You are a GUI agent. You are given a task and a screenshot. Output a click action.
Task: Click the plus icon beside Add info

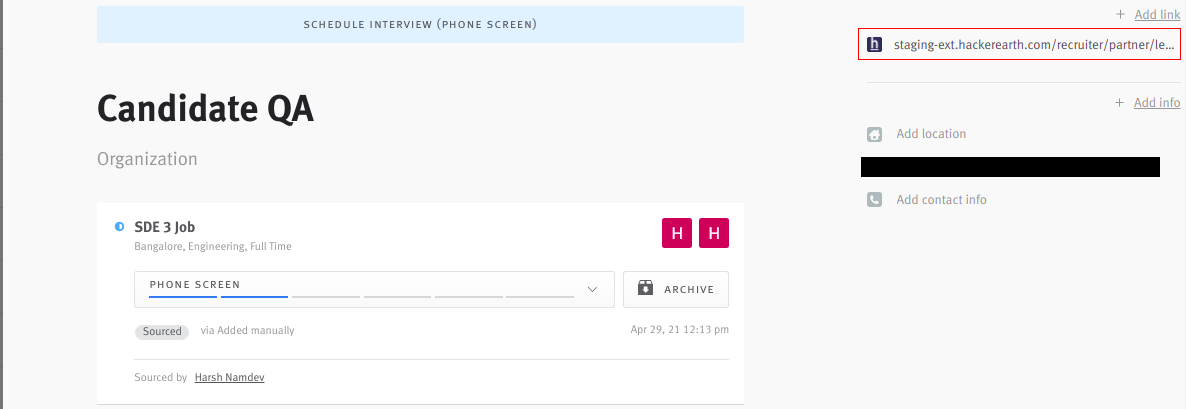[x=1119, y=103]
